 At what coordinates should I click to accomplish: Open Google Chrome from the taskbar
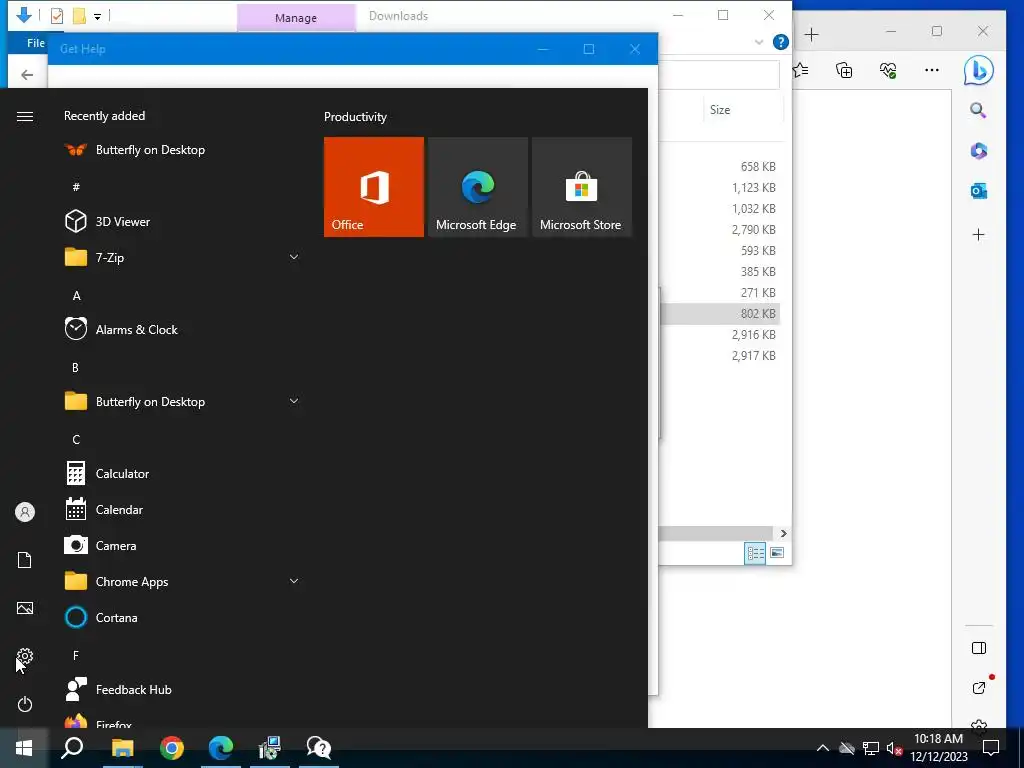point(172,748)
